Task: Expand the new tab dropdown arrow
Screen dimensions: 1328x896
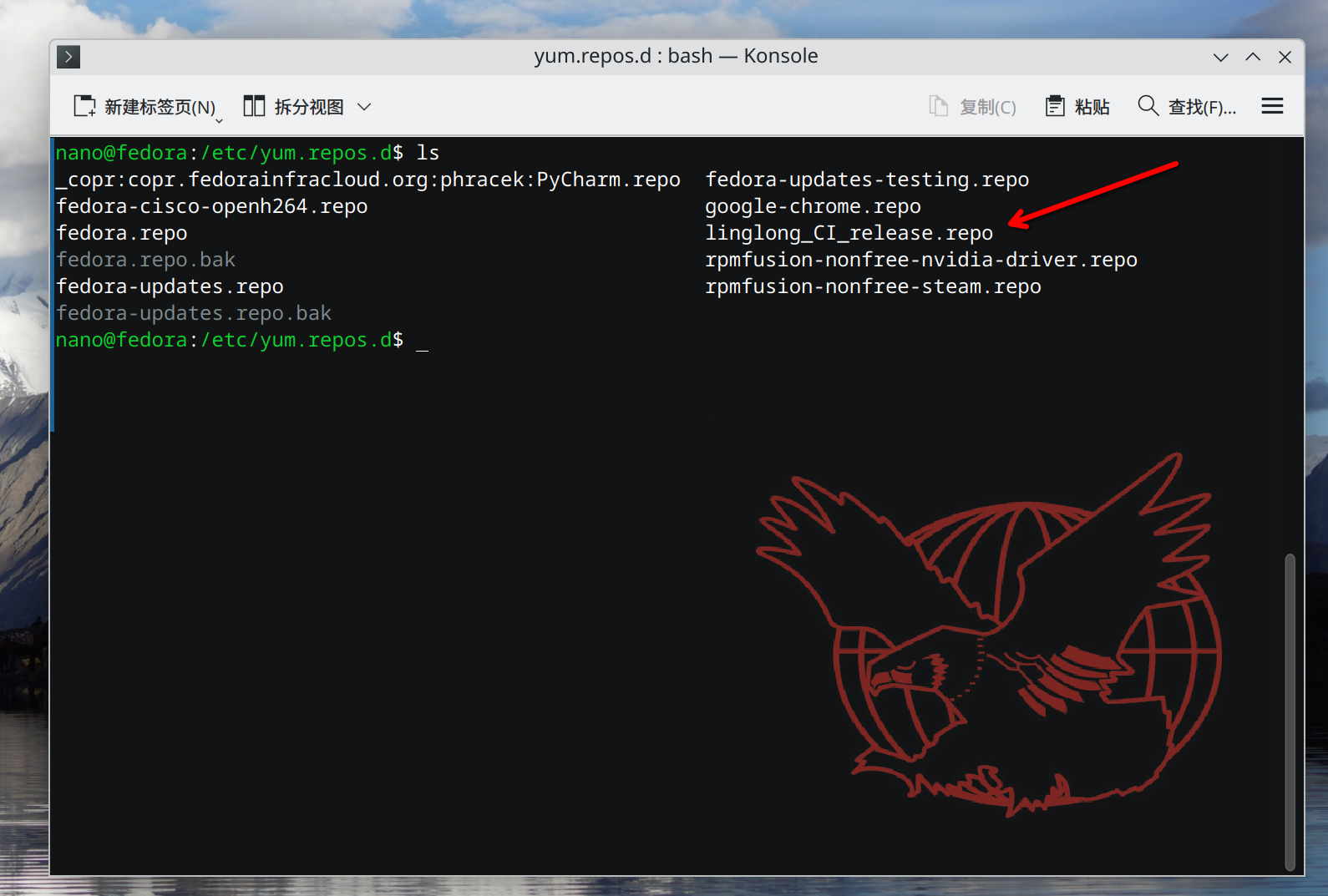Action: pos(220,120)
